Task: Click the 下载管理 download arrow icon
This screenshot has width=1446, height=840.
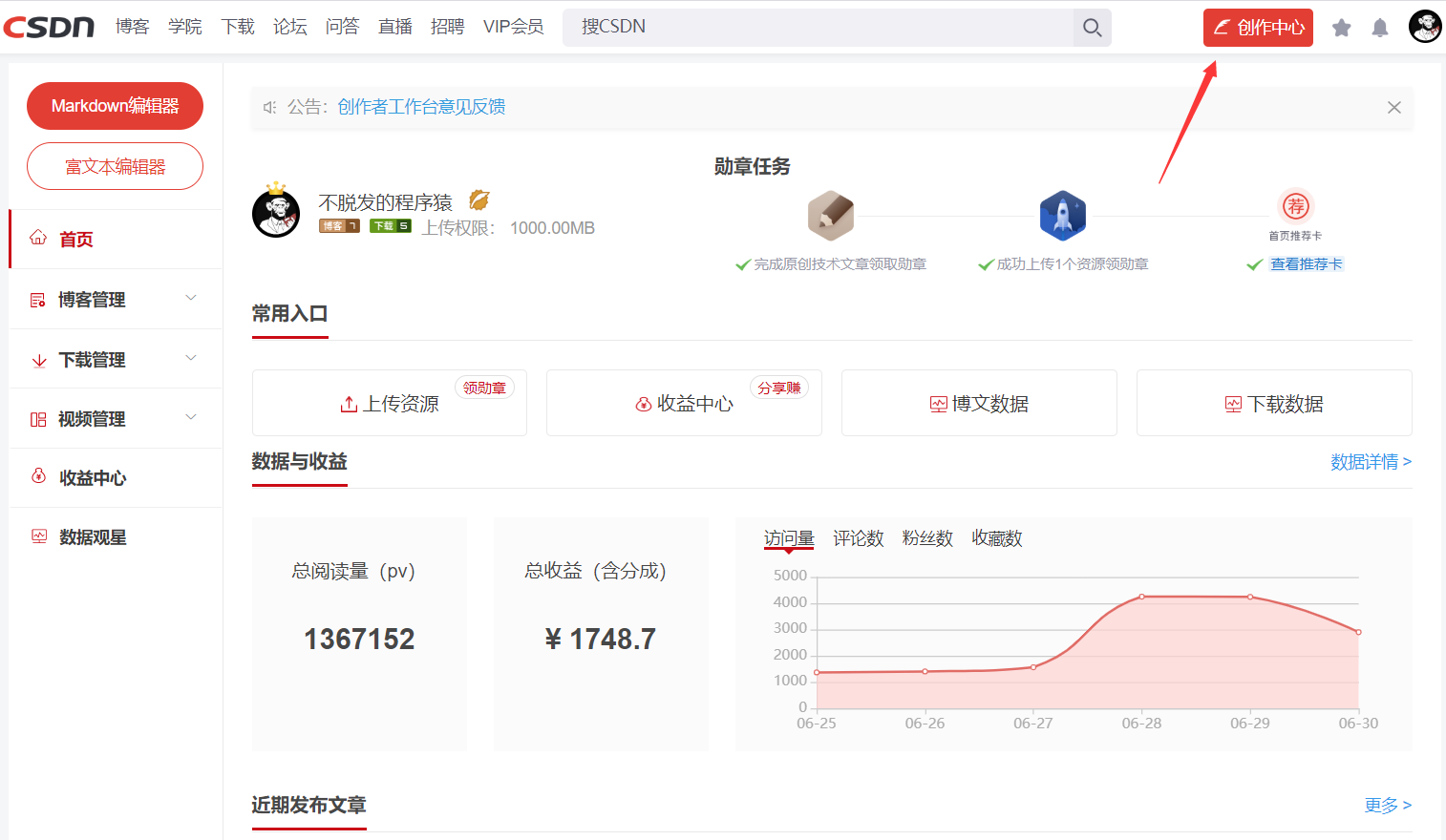Action: (39, 360)
